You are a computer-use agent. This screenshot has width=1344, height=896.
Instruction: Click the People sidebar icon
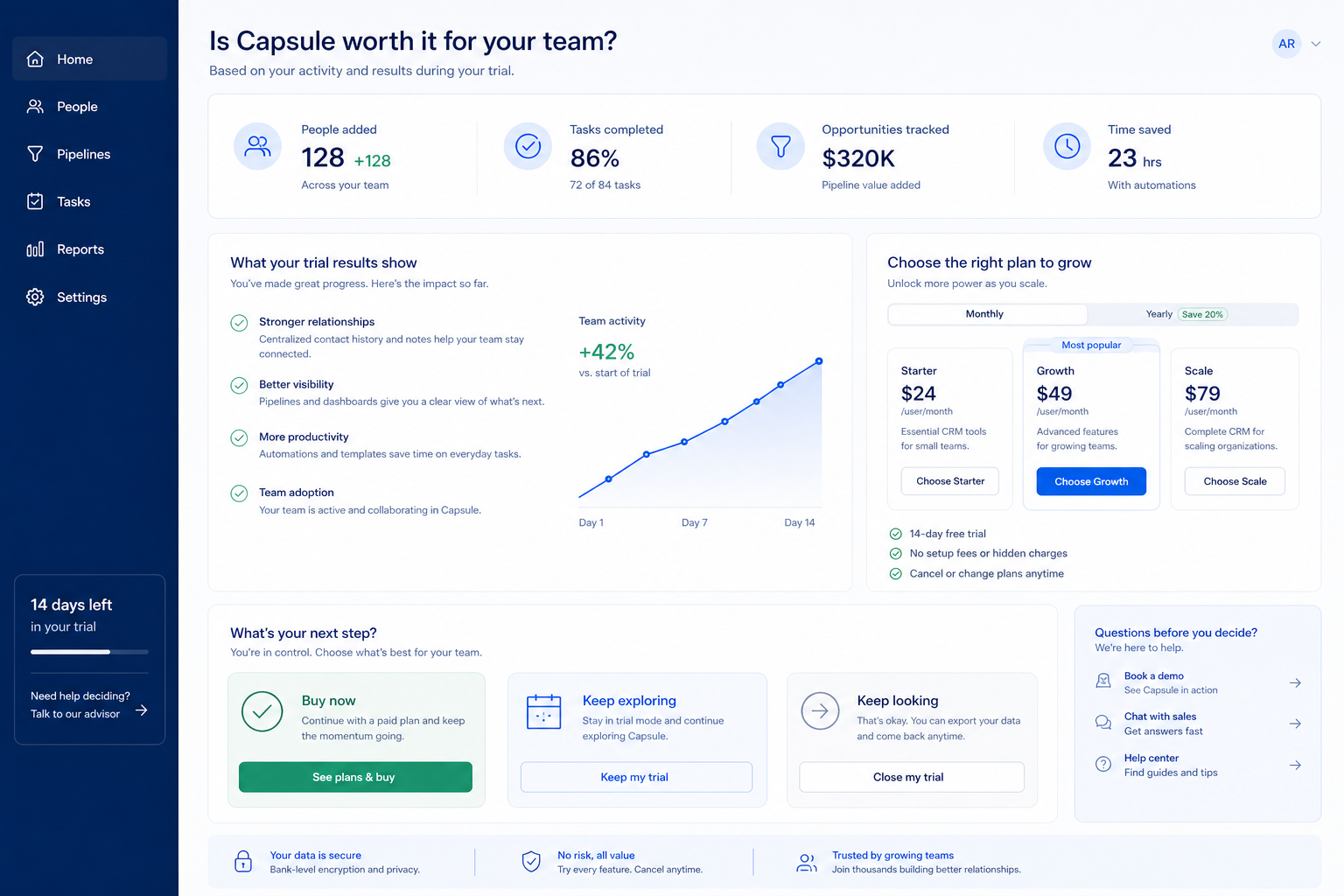[35, 107]
